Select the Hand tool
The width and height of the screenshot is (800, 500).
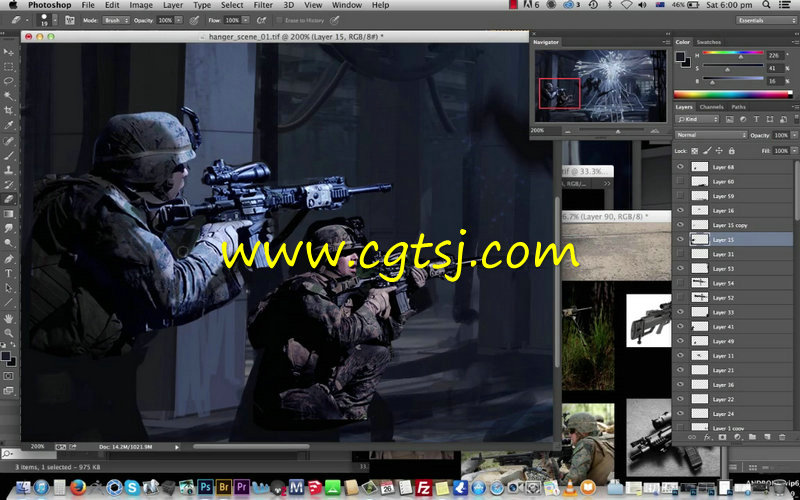point(9,318)
